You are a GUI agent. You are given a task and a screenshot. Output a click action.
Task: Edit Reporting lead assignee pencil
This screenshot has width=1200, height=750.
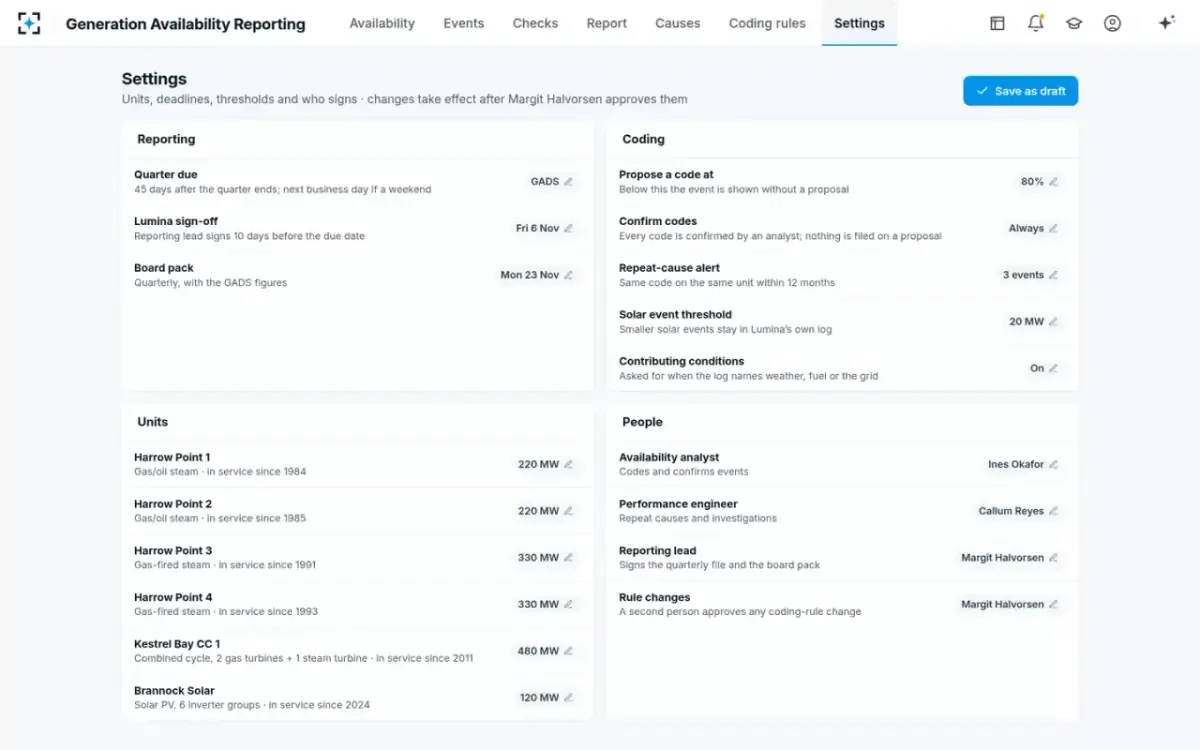(1053, 558)
